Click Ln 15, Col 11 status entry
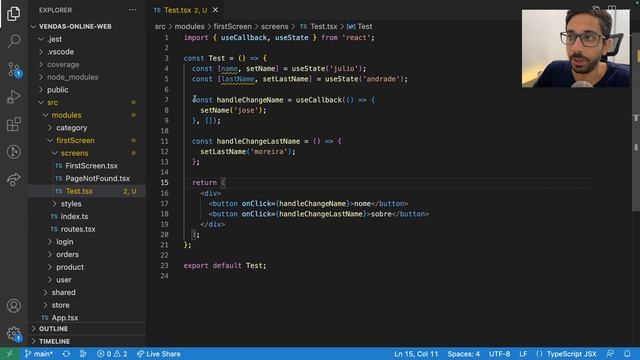This screenshot has height=360, width=640. (416, 354)
